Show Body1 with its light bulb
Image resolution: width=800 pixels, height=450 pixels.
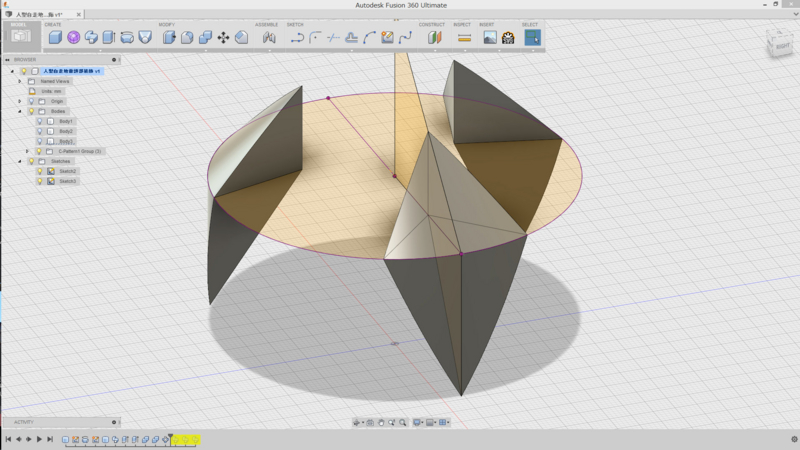pyautogui.click(x=40, y=121)
